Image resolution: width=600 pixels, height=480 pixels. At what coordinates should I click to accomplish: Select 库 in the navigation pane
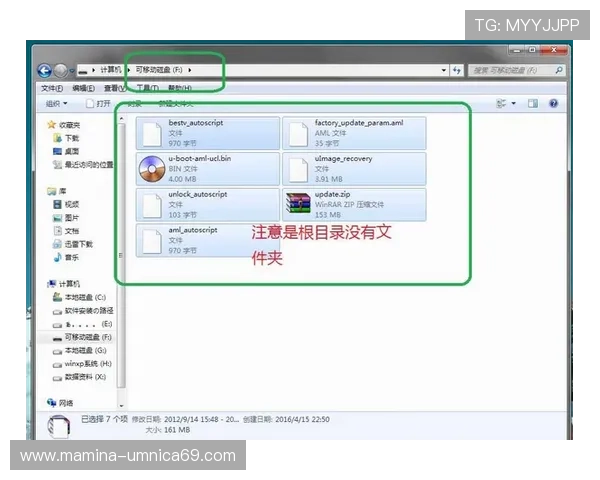tap(62, 191)
